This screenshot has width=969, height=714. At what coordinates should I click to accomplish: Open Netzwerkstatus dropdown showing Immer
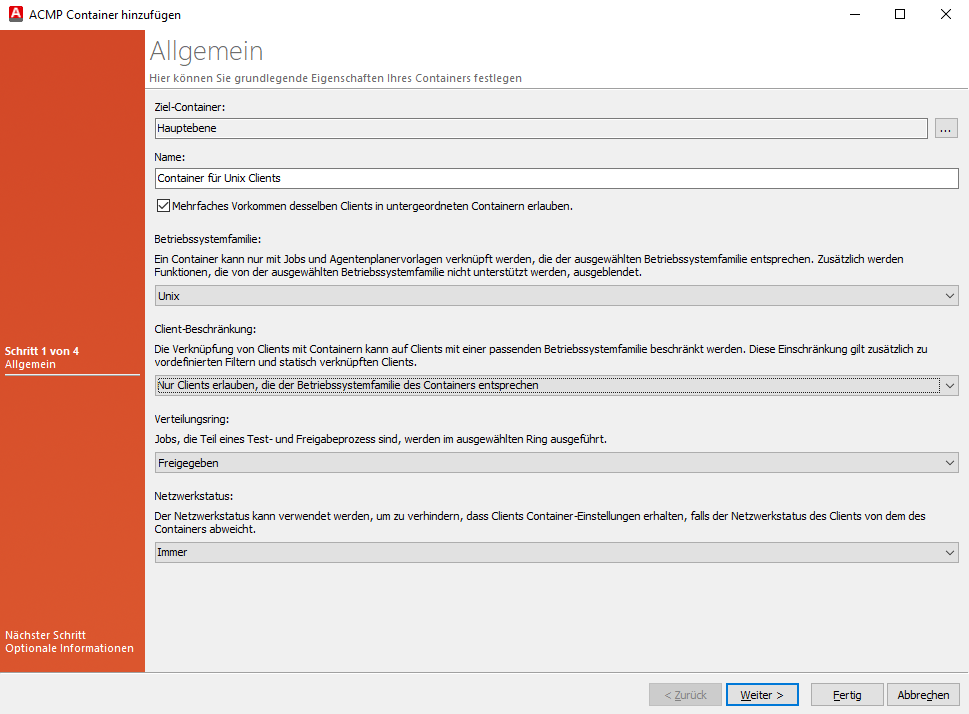pyautogui.click(x=556, y=552)
